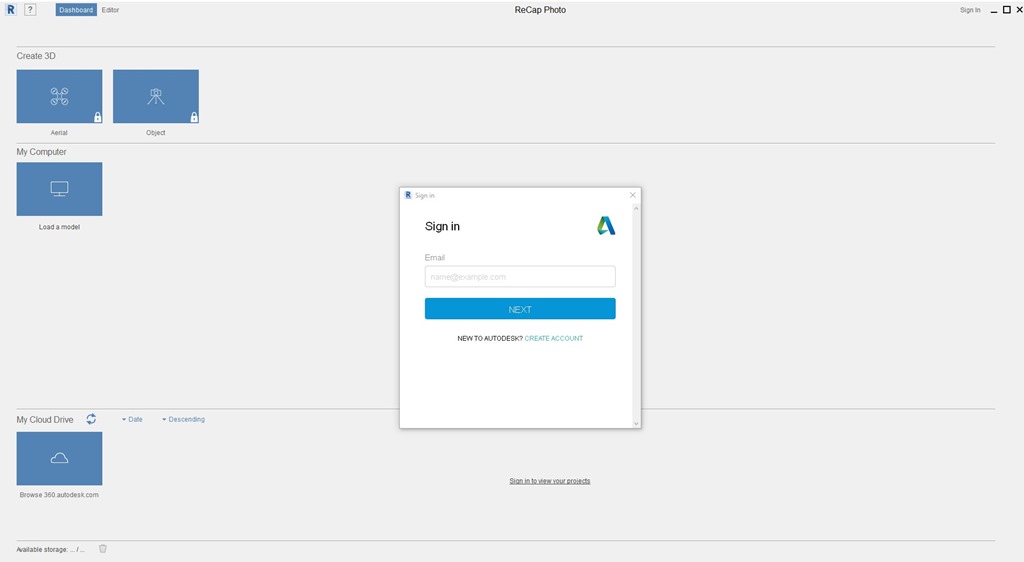Switch to the Dashboard tab

(x=76, y=10)
